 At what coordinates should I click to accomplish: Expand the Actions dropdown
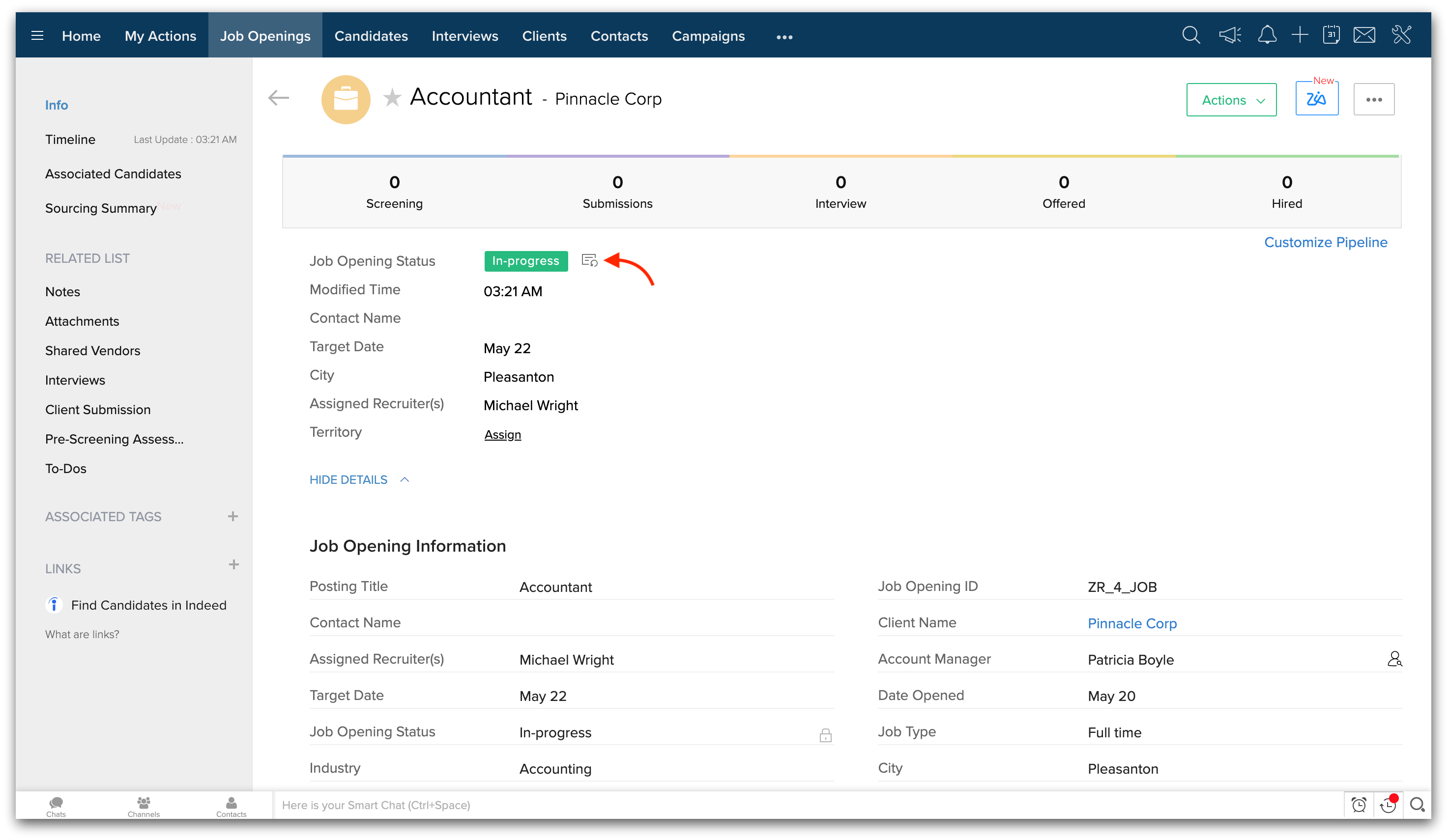coord(1231,100)
